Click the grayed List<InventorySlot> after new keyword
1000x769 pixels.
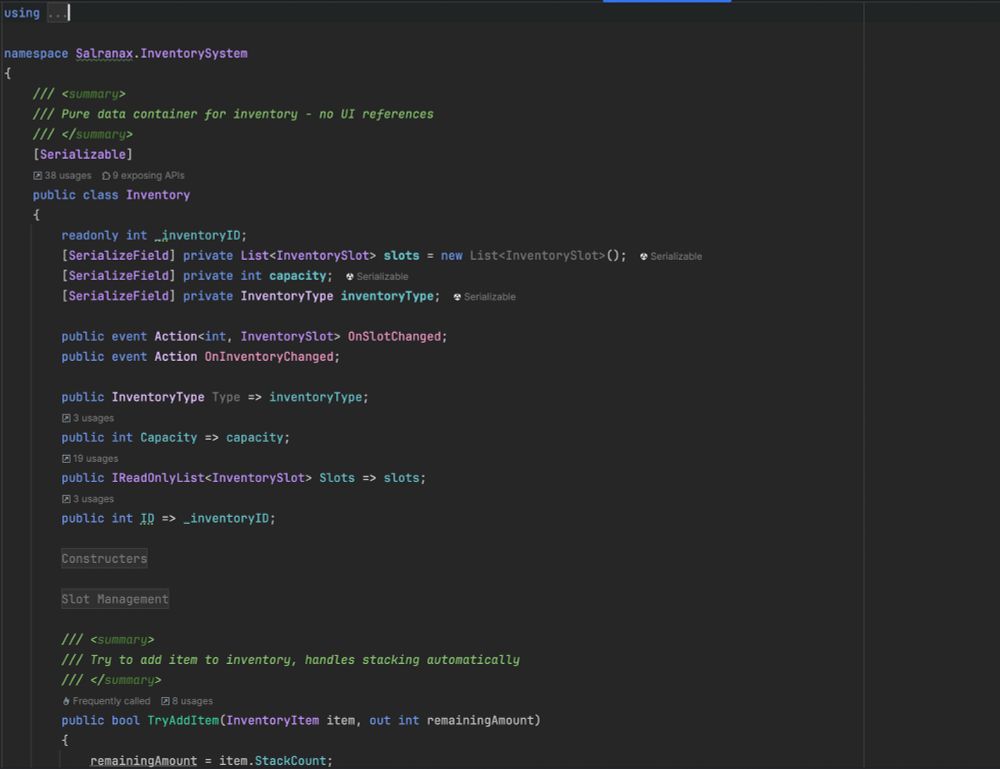pos(537,256)
